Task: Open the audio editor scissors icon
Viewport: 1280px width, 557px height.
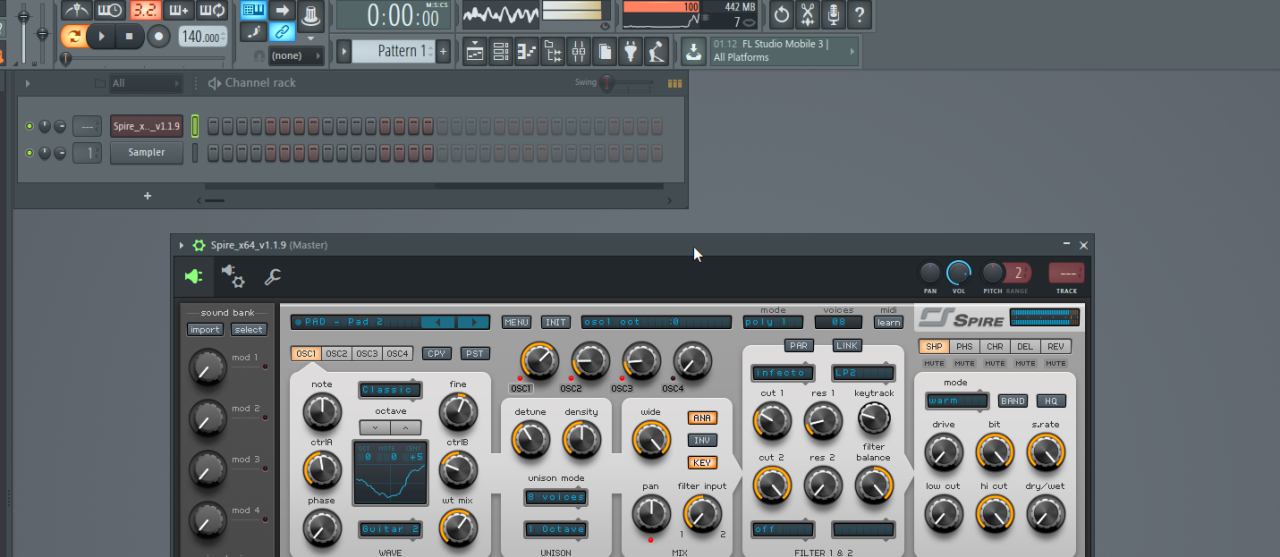Action: click(808, 14)
